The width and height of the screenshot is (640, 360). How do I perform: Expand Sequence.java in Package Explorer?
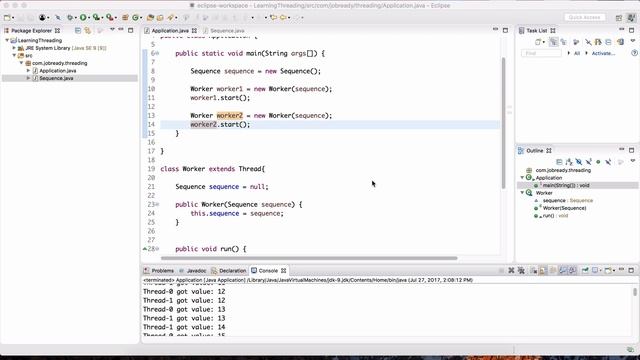pyautogui.click(x=29, y=78)
